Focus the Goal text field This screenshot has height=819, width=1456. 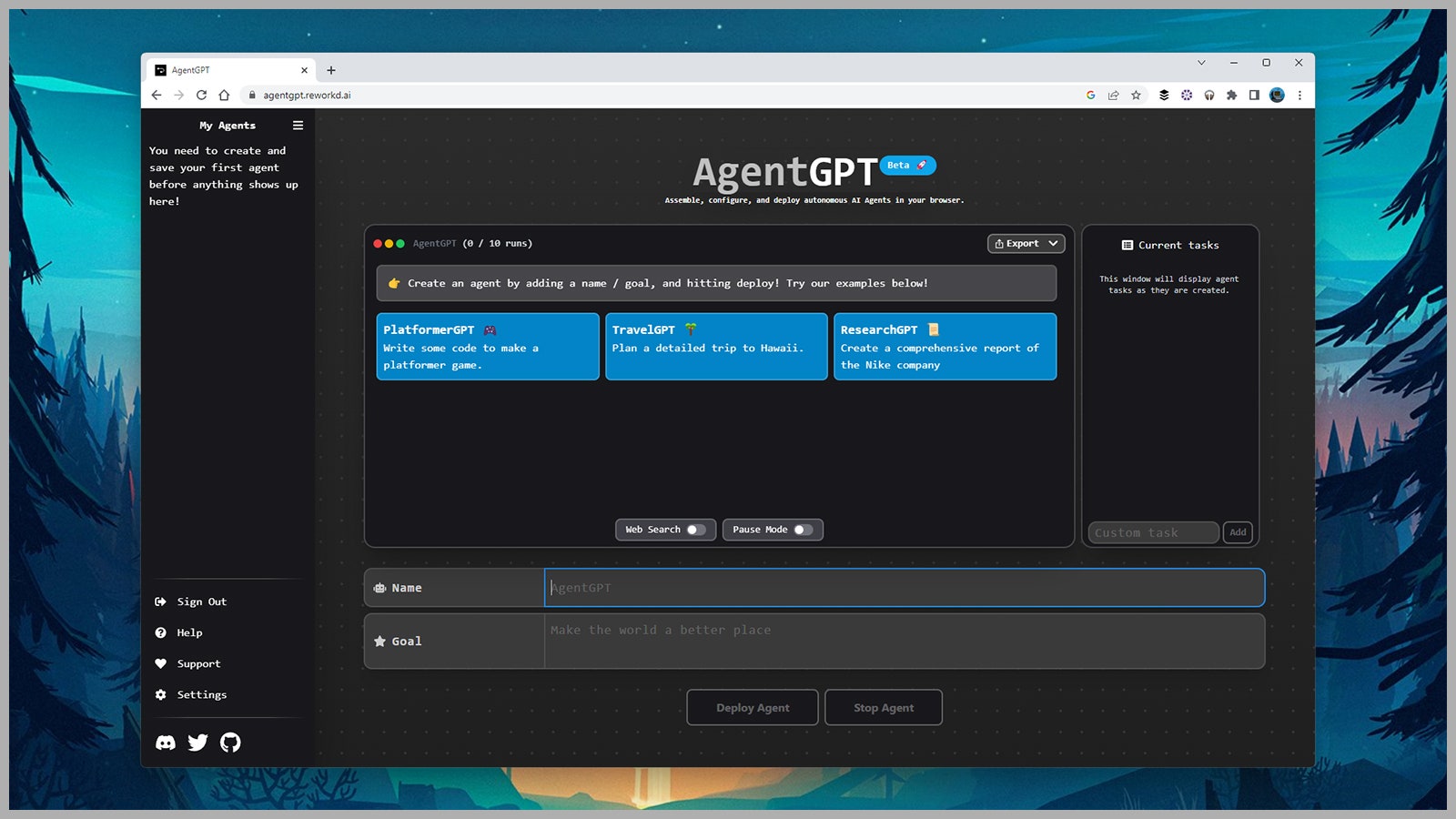[905, 642]
